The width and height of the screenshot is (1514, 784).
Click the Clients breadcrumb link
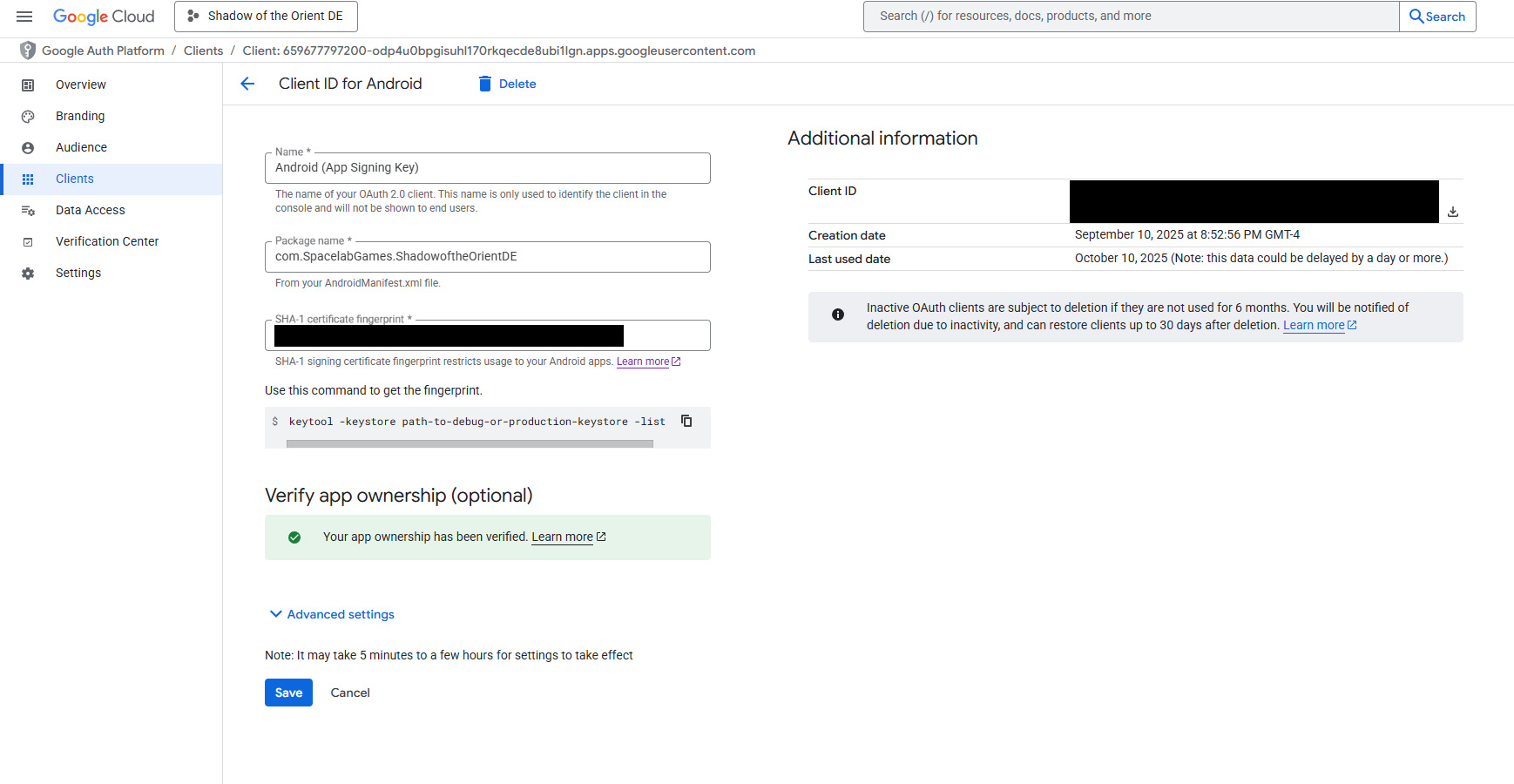click(x=203, y=51)
